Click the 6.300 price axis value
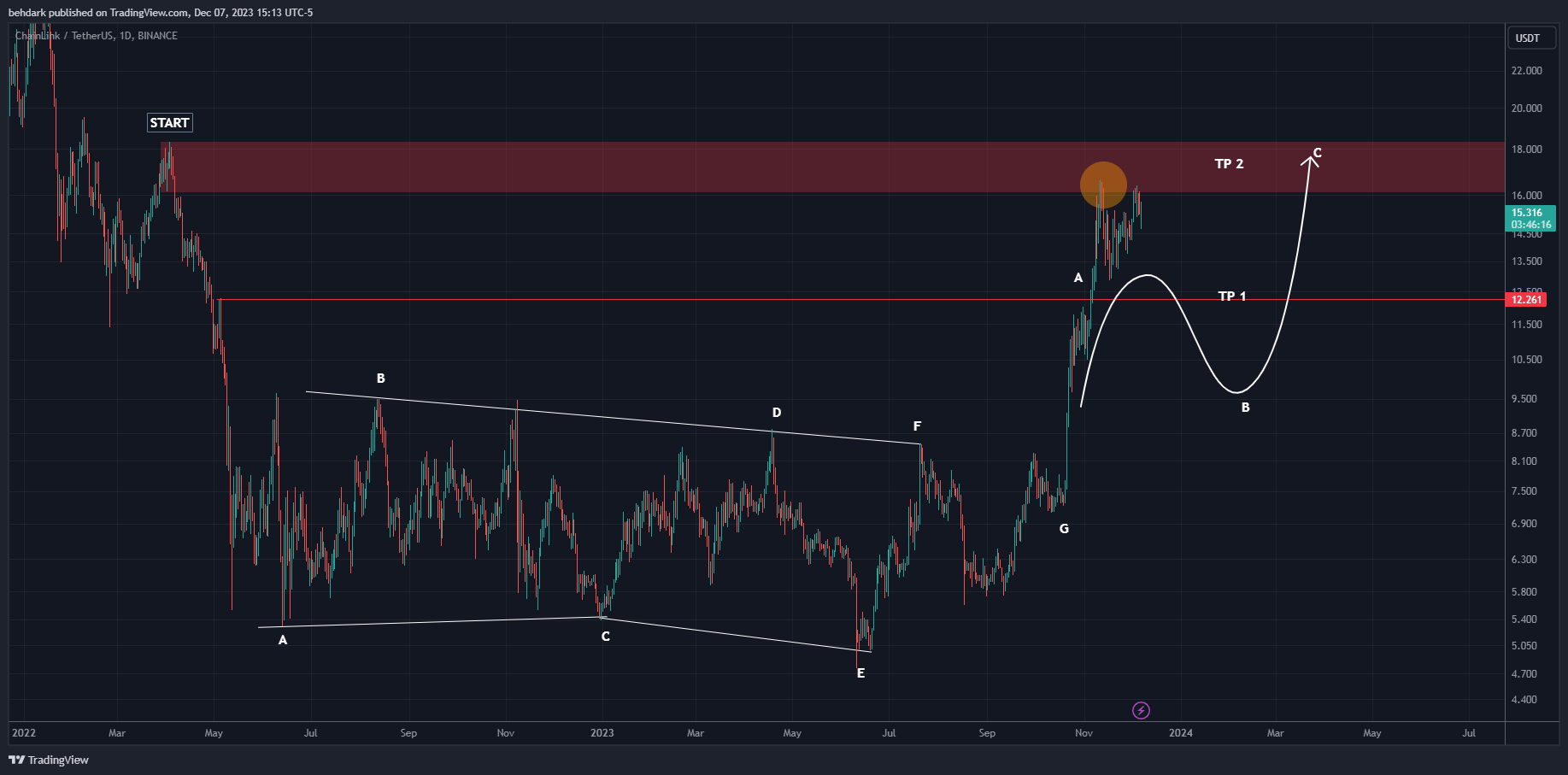The image size is (1568, 775). point(1524,560)
